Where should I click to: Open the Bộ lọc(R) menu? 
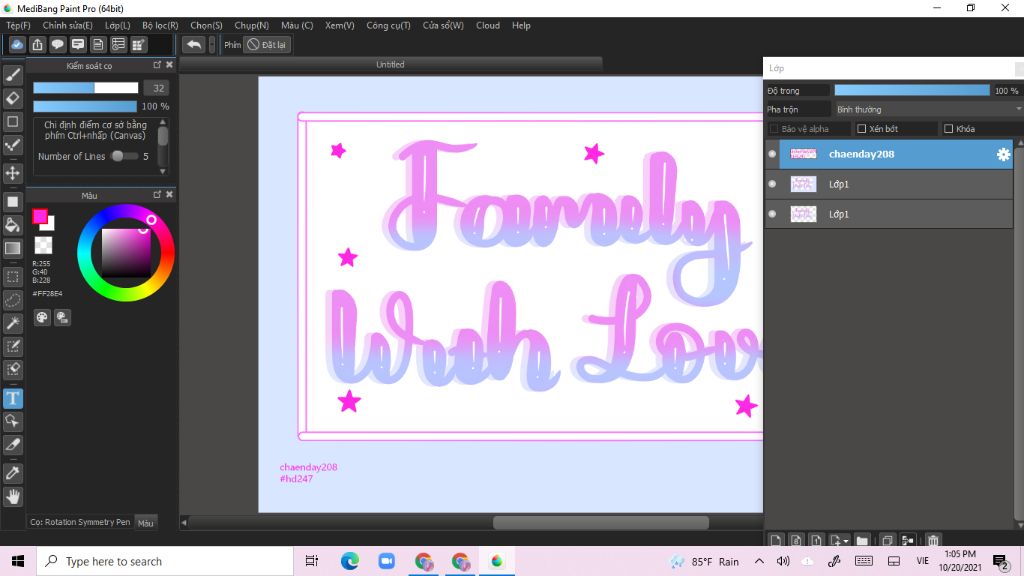(x=160, y=25)
